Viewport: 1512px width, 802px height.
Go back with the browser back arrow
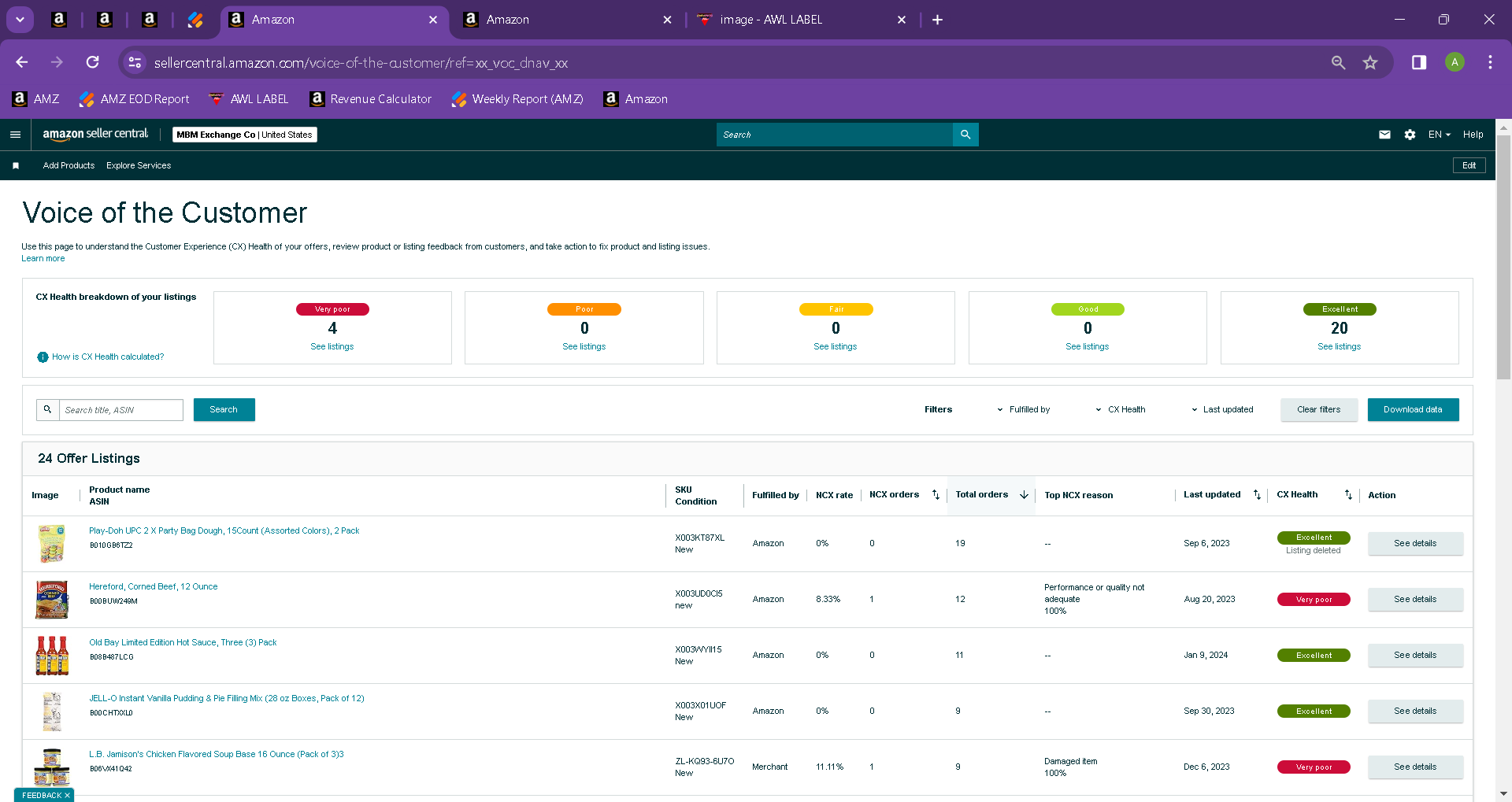click(x=22, y=62)
